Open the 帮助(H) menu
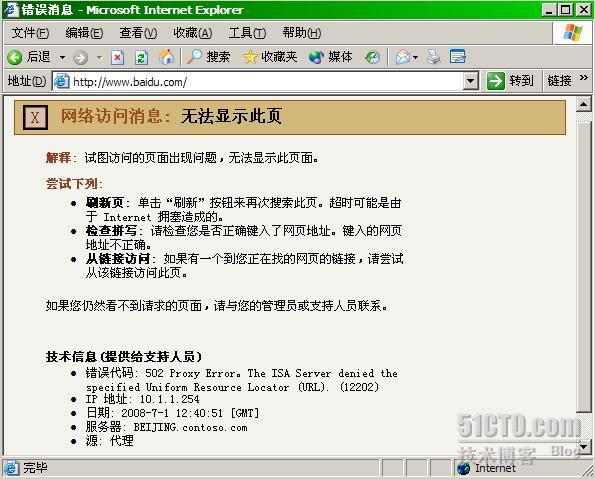This screenshot has width=595, height=479. coord(302,33)
